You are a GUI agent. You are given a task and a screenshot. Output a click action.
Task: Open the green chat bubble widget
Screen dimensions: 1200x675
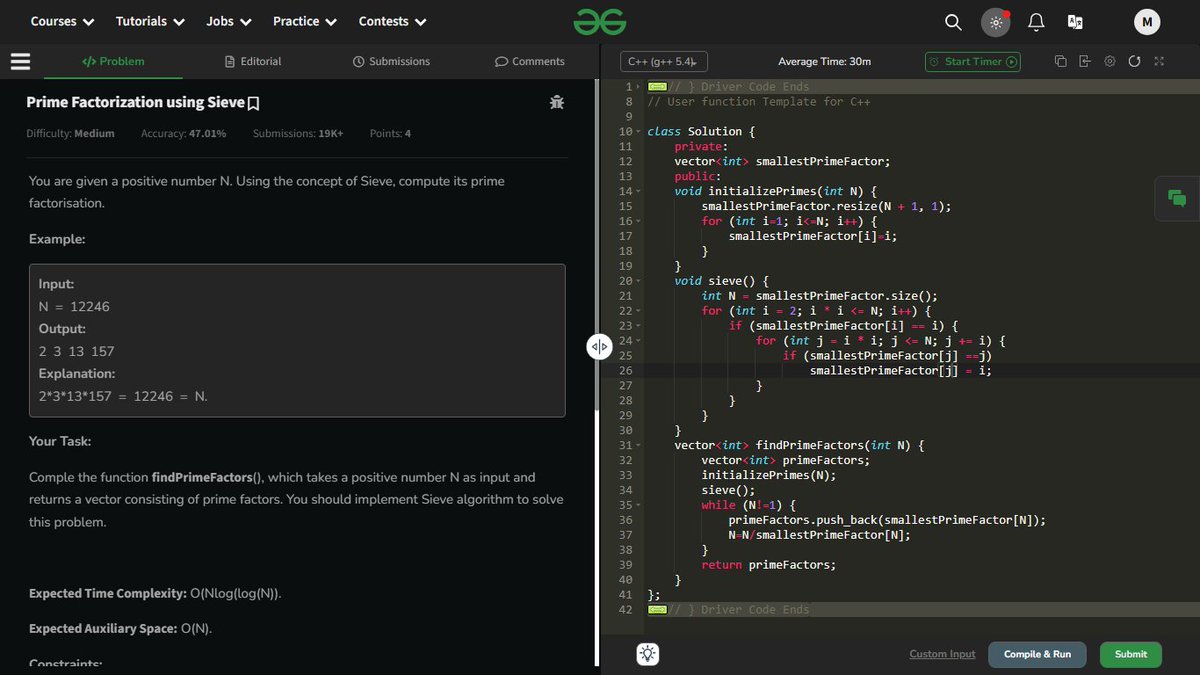[x=1177, y=198]
